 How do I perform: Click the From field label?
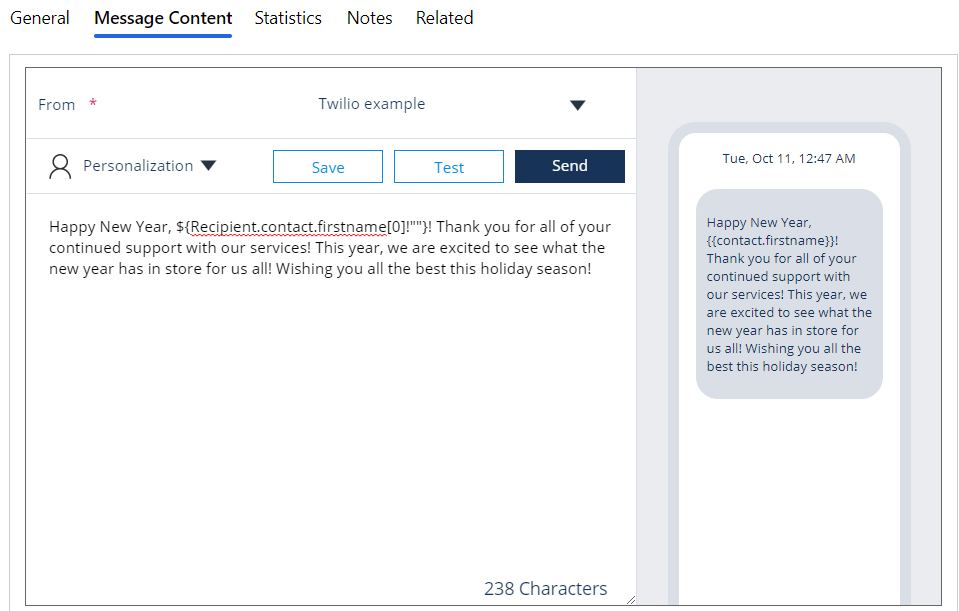click(56, 105)
